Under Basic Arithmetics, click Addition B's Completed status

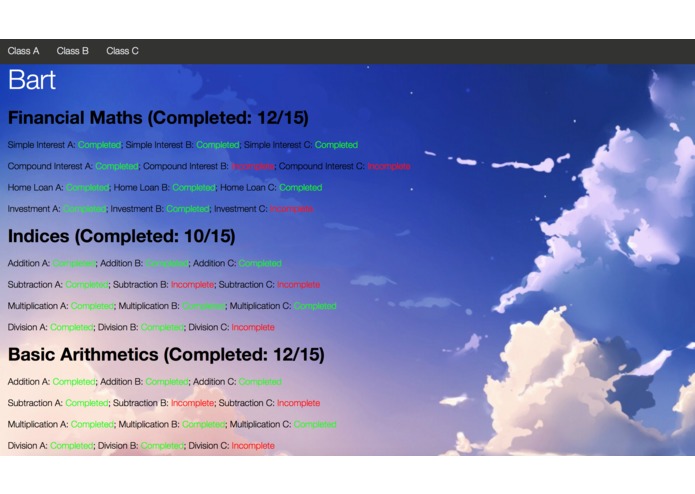click(x=167, y=381)
